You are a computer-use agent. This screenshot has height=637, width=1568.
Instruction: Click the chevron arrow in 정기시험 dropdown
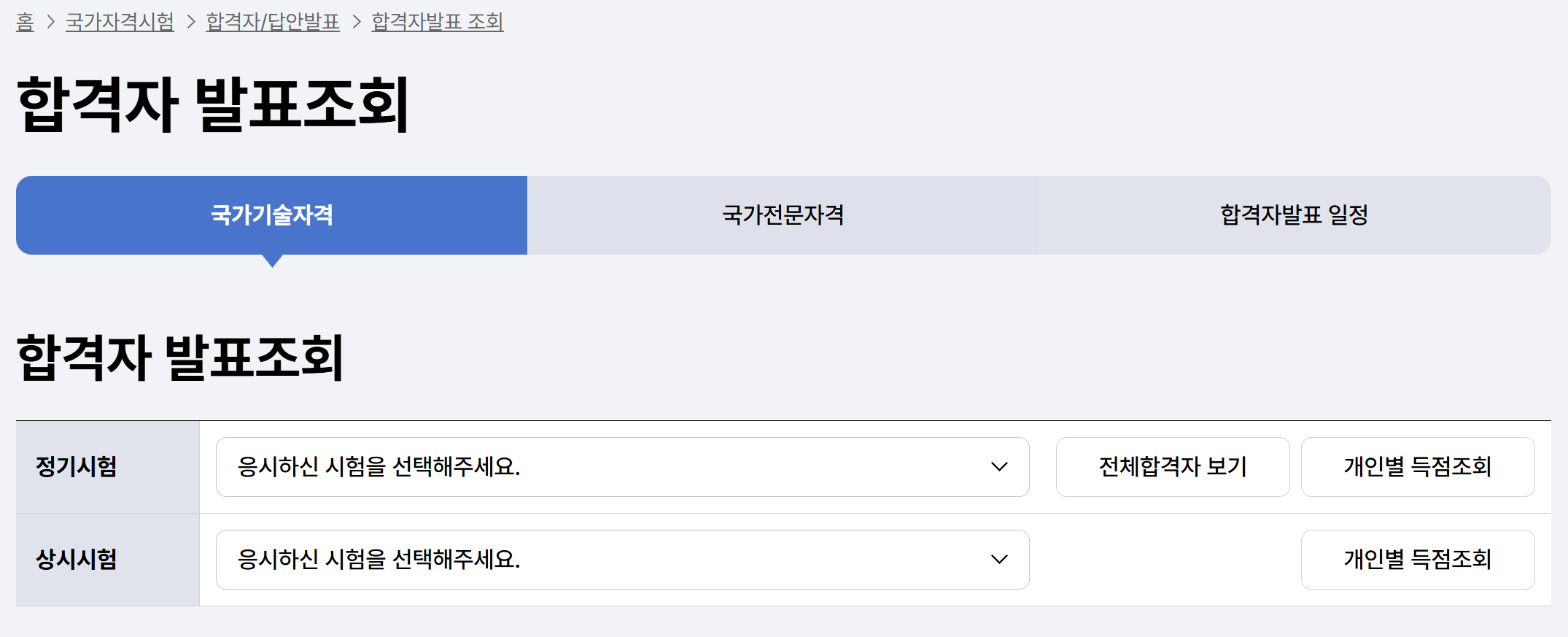(999, 467)
